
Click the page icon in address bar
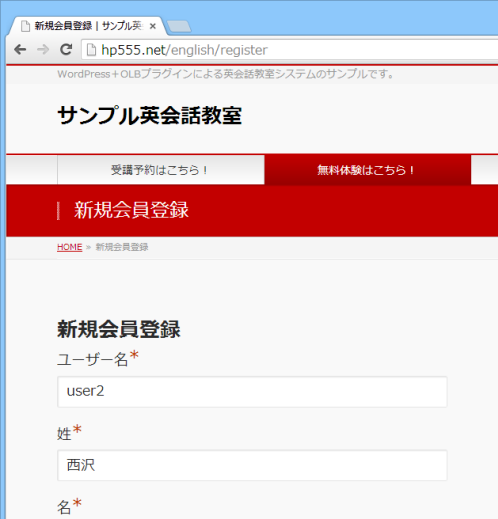[91, 50]
